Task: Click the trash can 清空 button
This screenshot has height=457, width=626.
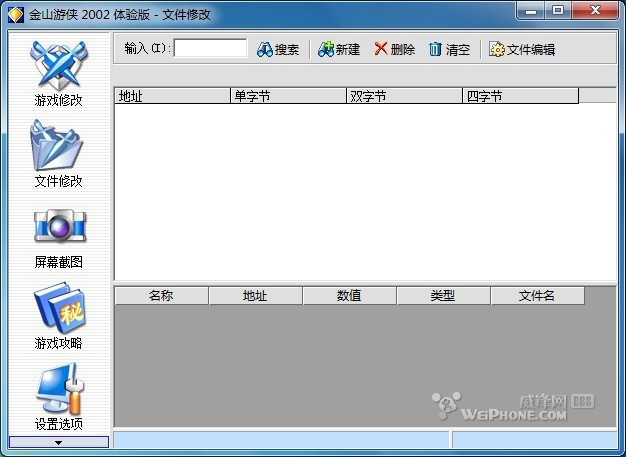Action: point(450,49)
